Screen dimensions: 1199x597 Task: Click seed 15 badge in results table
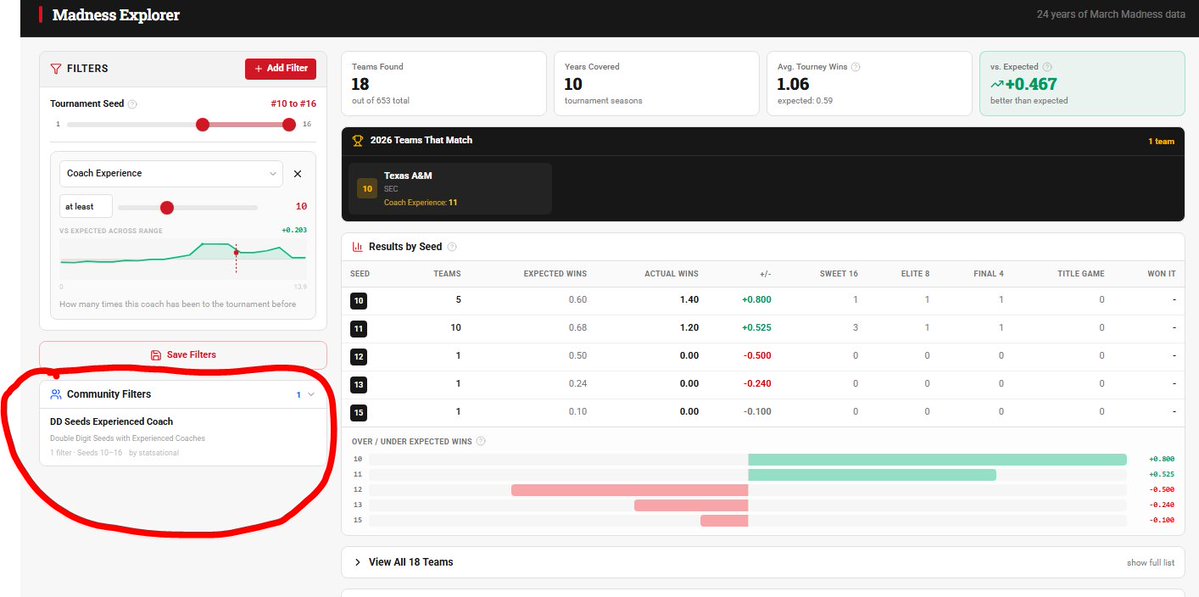coord(359,413)
